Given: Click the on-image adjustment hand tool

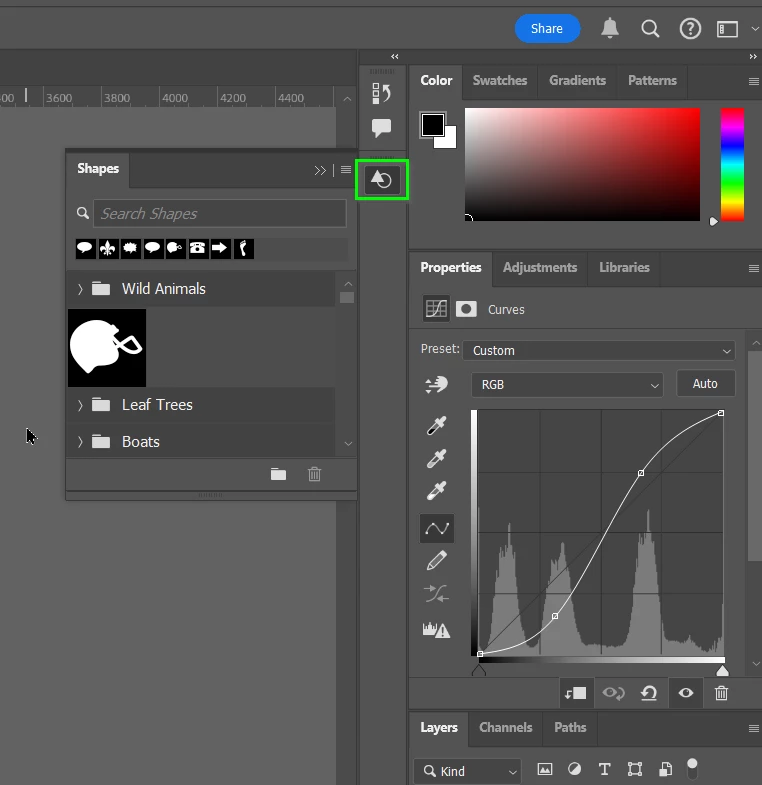Looking at the screenshot, I should pyautogui.click(x=437, y=384).
